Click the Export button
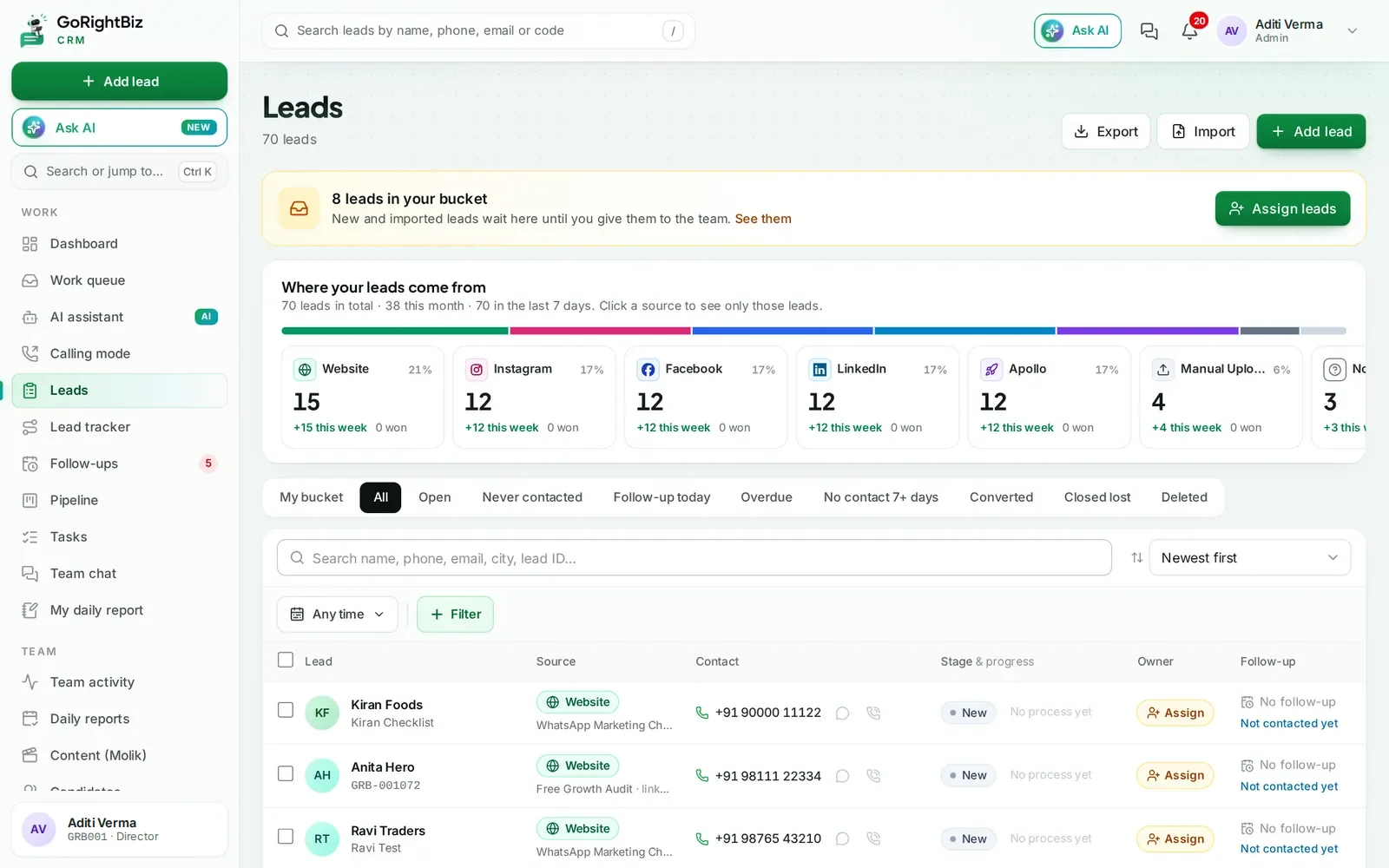Screen dimensions: 1389x868 [x=1106, y=131]
